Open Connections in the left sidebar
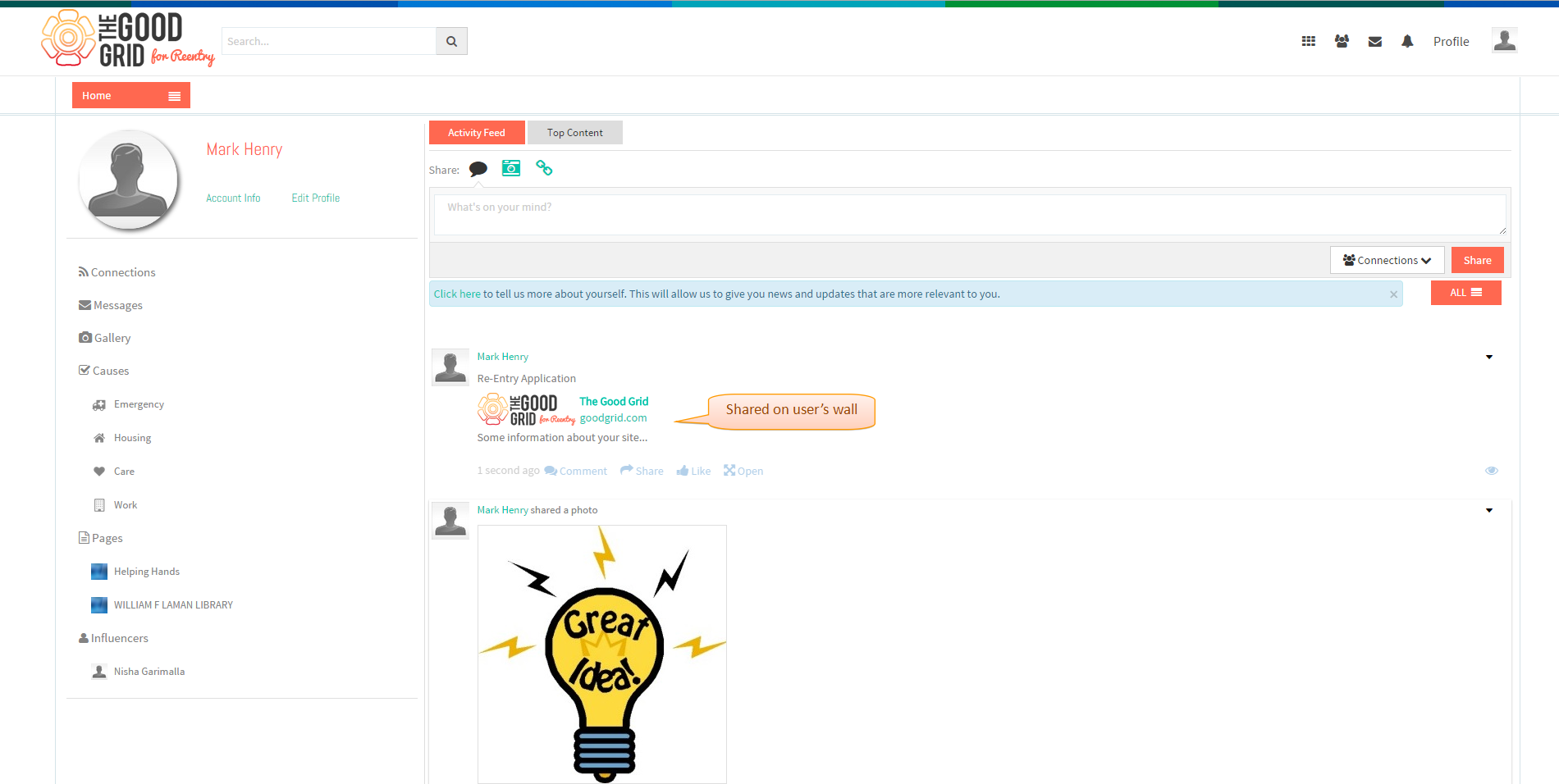The width and height of the screenshot is (1559, 784). [117, 272]
